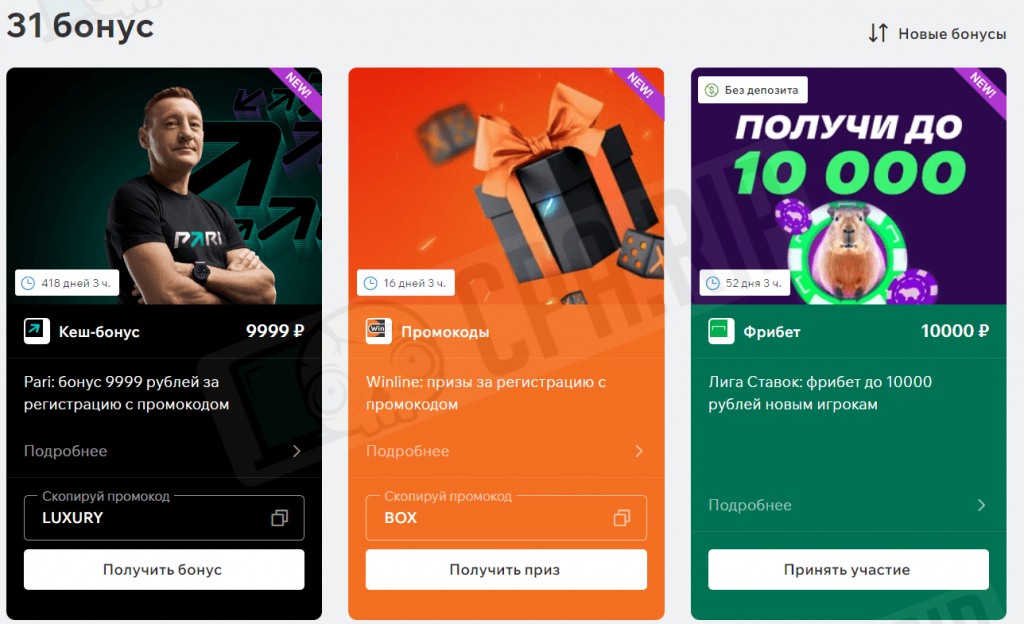Click the Принять участие button
Viewport: 1024px width, 624px height.
click(x=848, y=569)
